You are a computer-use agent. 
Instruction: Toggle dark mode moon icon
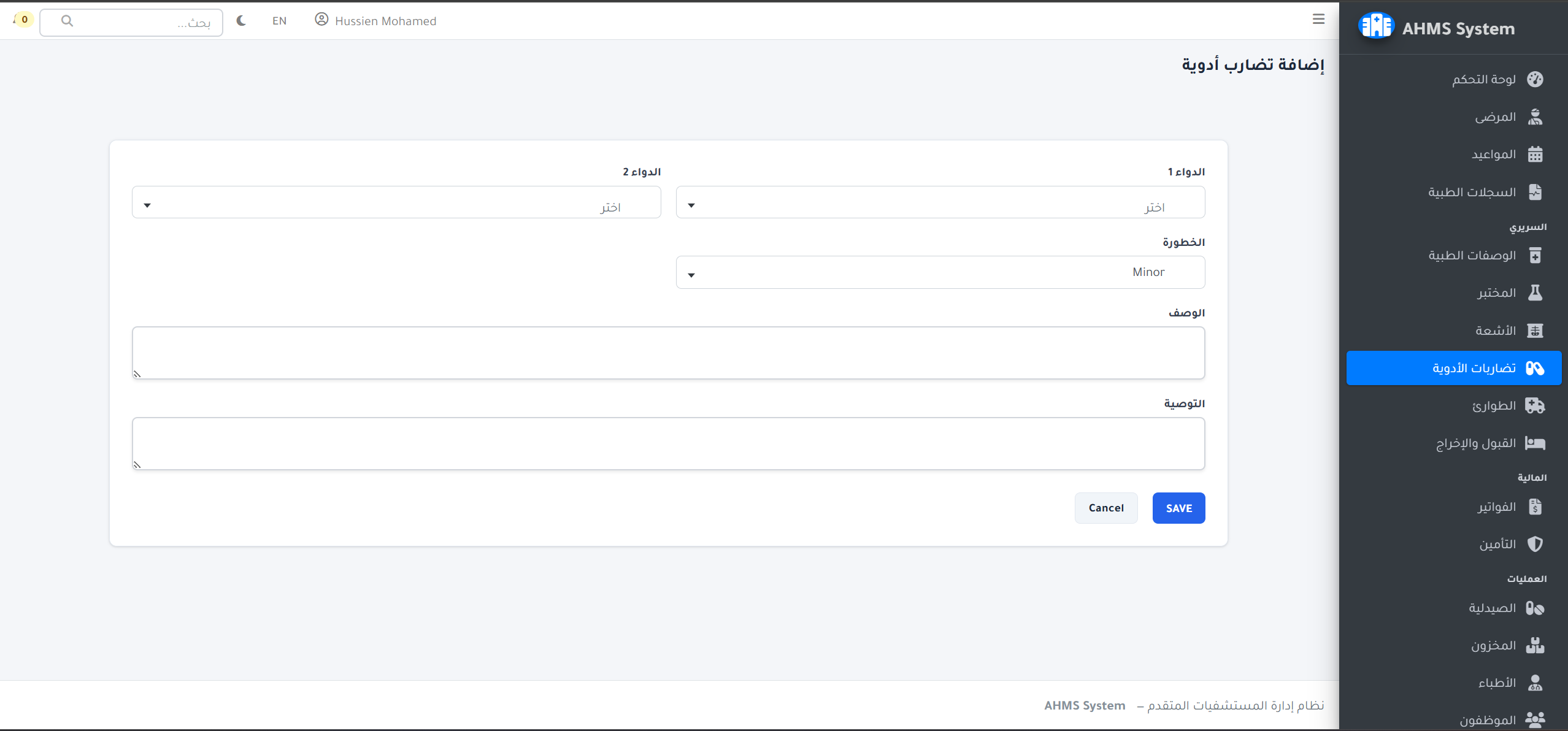[x=241, y=21]
